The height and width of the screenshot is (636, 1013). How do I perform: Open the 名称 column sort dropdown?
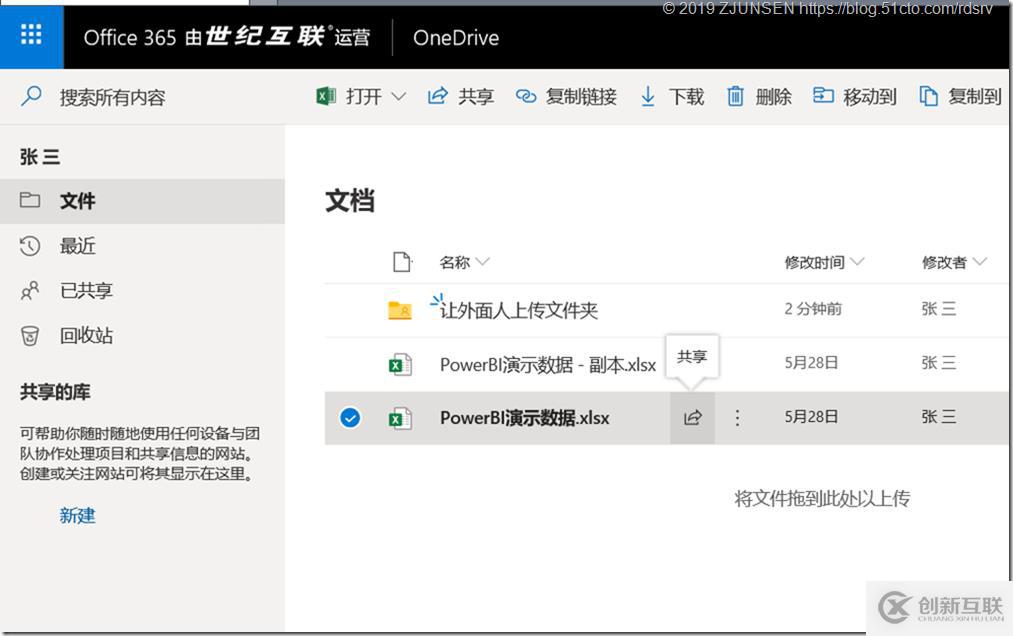click(483, 262)
